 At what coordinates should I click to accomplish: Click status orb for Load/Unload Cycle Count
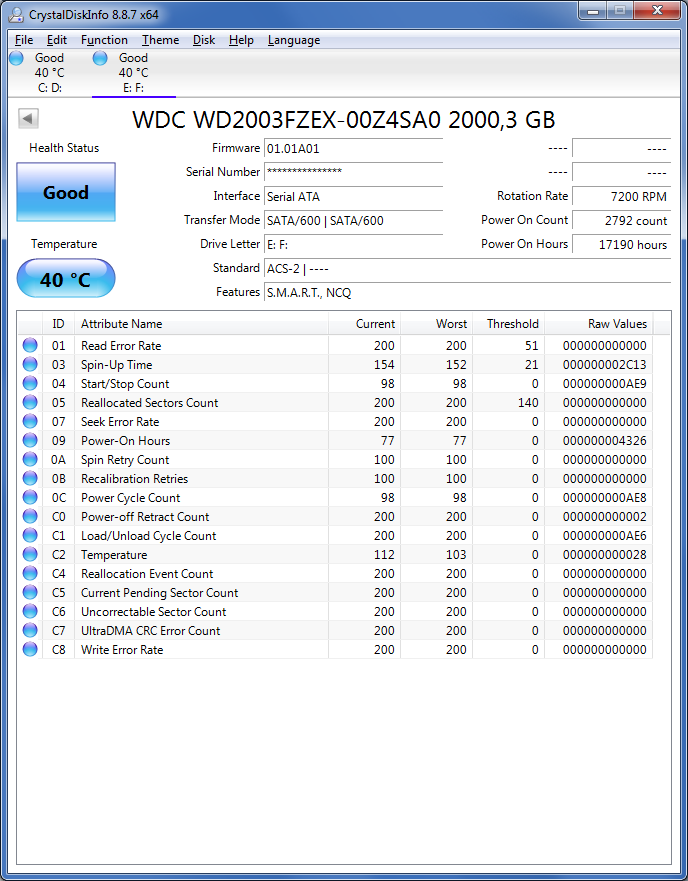tap(30, 535)
